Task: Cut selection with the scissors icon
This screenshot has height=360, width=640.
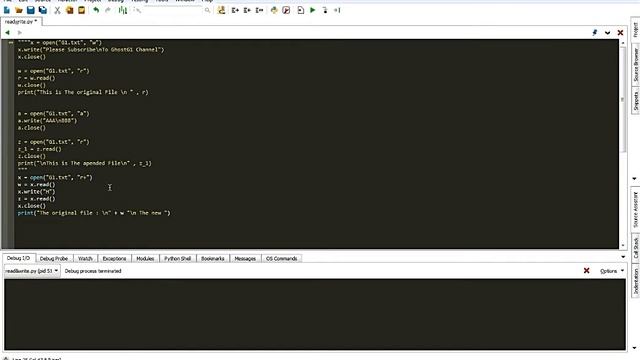Action: coord(57,10)
